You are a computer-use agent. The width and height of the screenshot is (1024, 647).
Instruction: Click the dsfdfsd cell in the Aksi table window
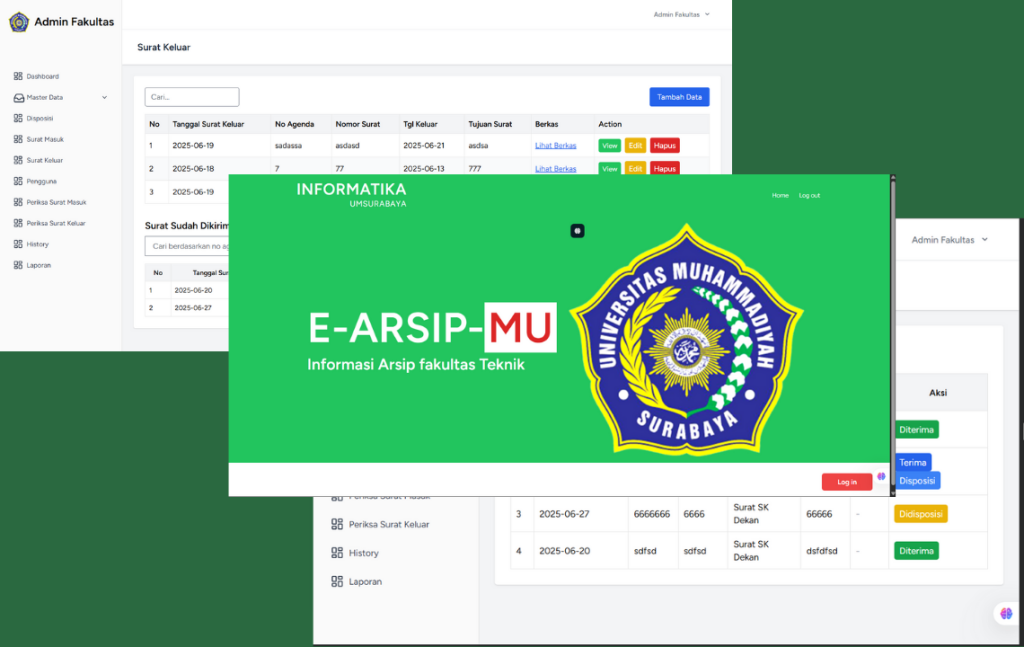coord(822,551)
